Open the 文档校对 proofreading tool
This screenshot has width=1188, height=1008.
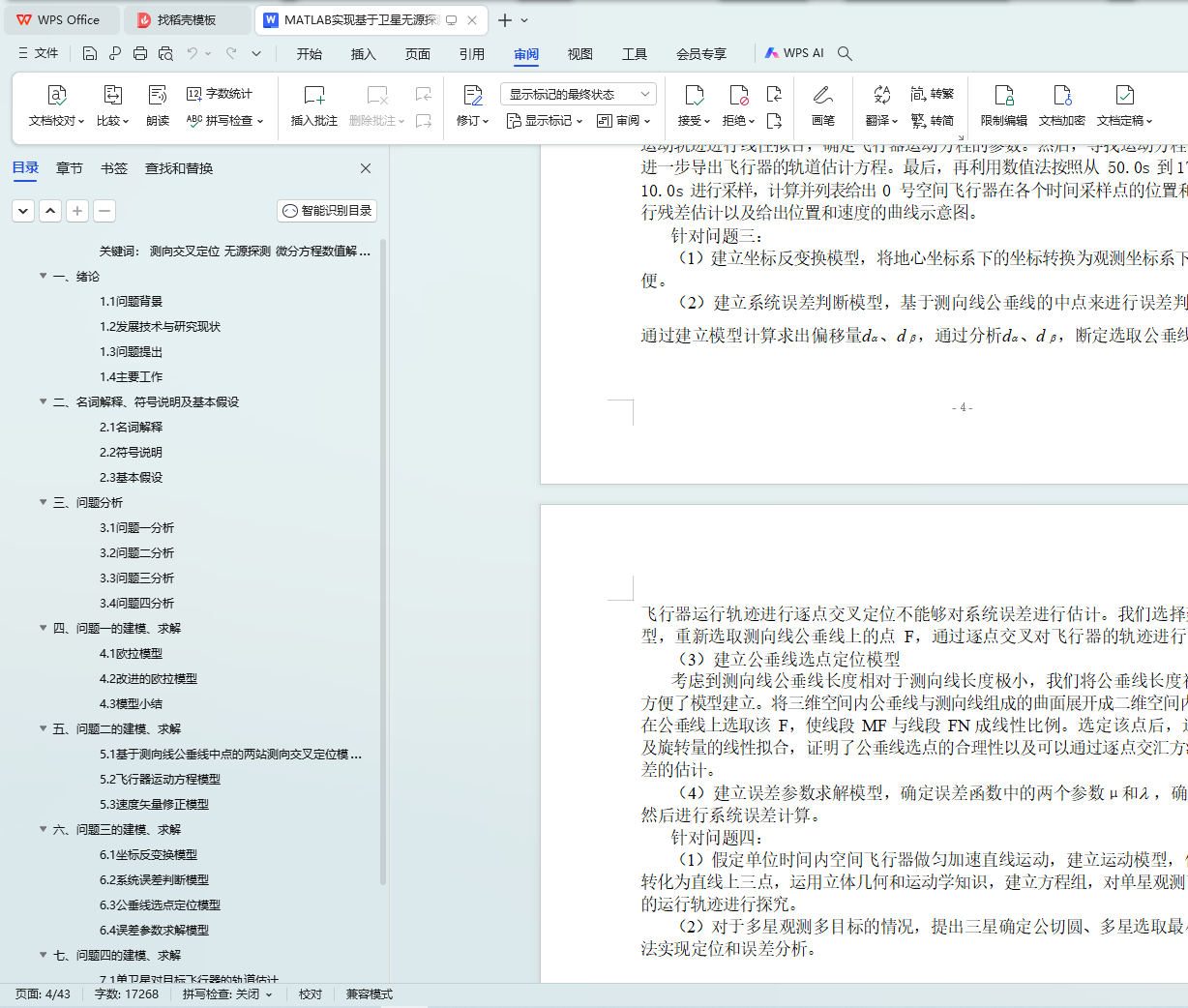pos(57,105)
